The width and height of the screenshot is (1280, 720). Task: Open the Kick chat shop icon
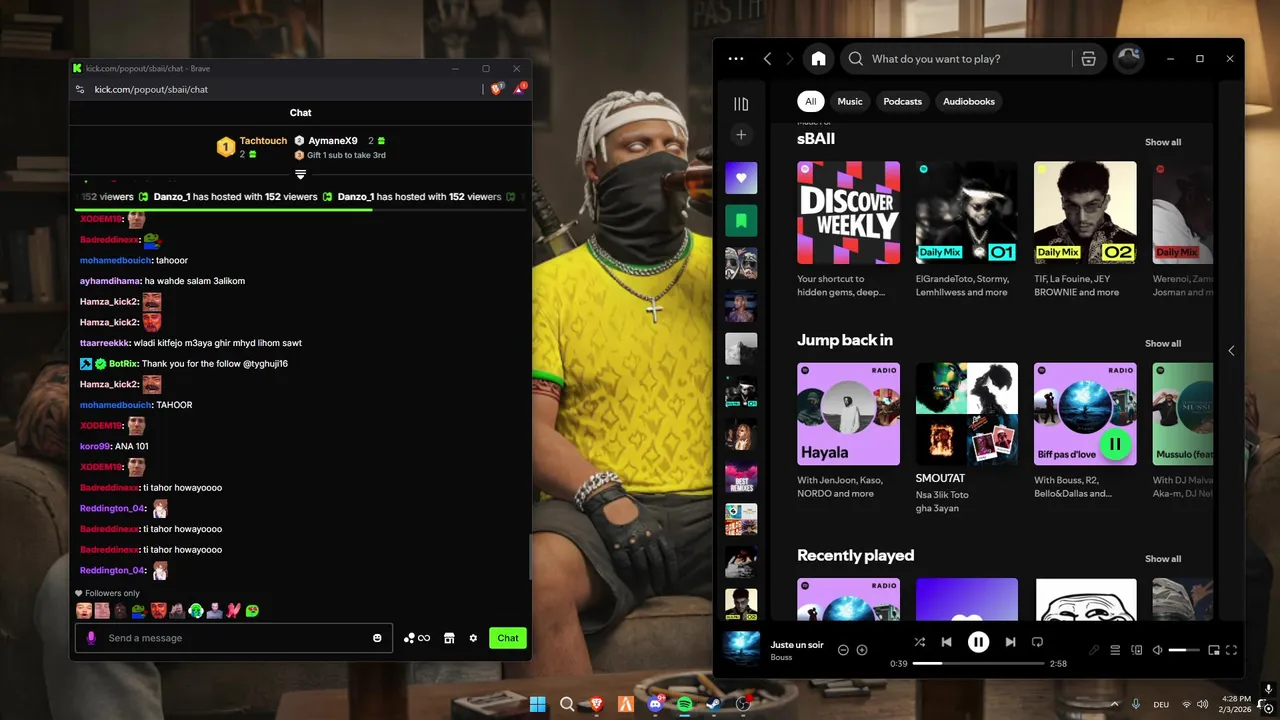point(449,638)
